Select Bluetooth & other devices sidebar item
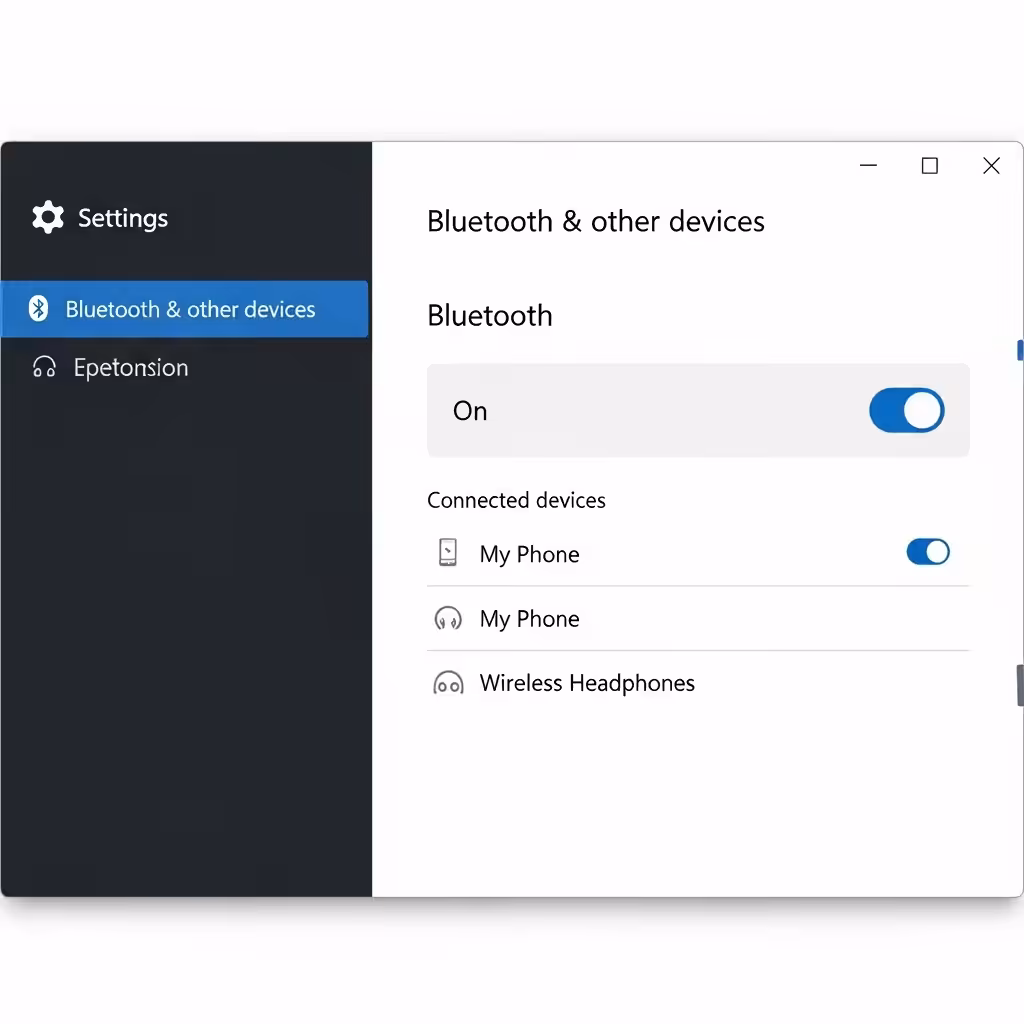This screenshot has height=1024, width=1024. 185,309
